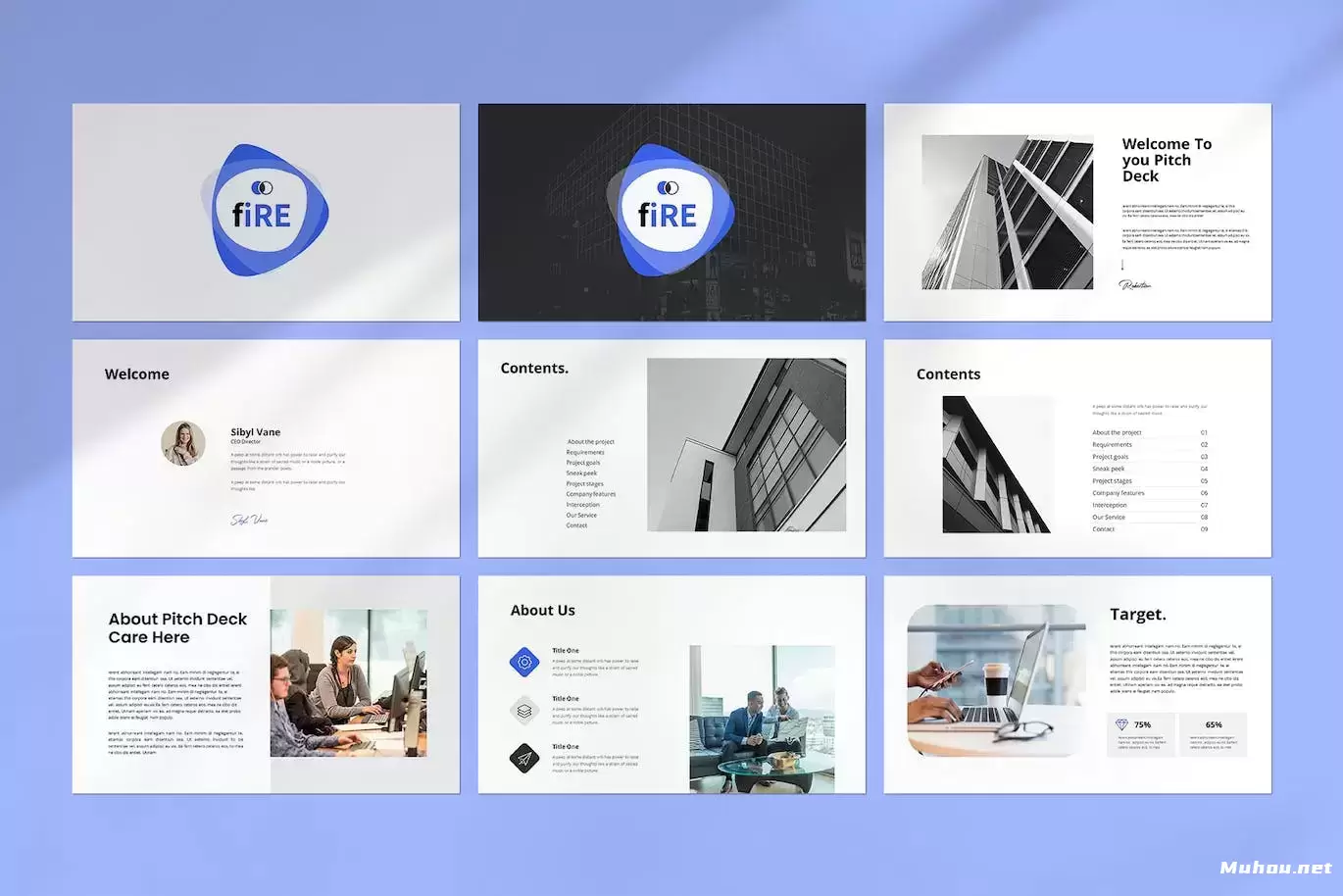
Task: Click "Requirements" in the numbered contents list
Action: 1112,445
